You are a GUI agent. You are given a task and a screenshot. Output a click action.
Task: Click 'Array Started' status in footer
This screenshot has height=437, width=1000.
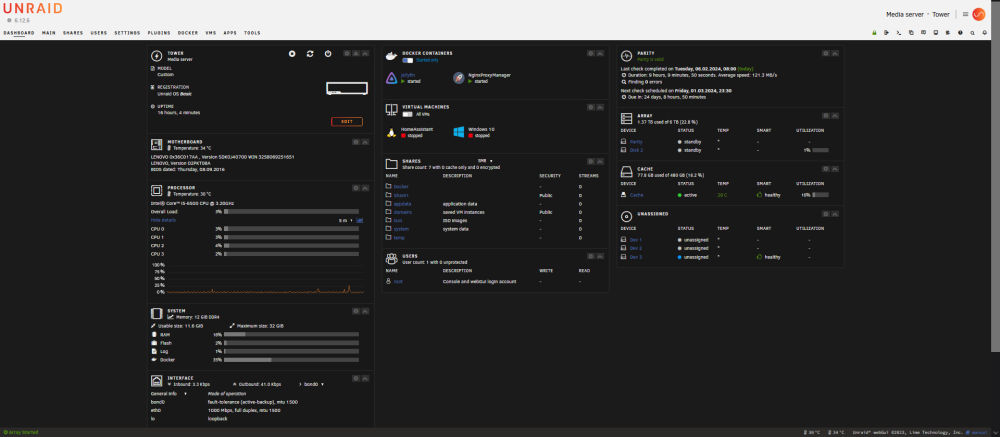click(x=20, y=432)
